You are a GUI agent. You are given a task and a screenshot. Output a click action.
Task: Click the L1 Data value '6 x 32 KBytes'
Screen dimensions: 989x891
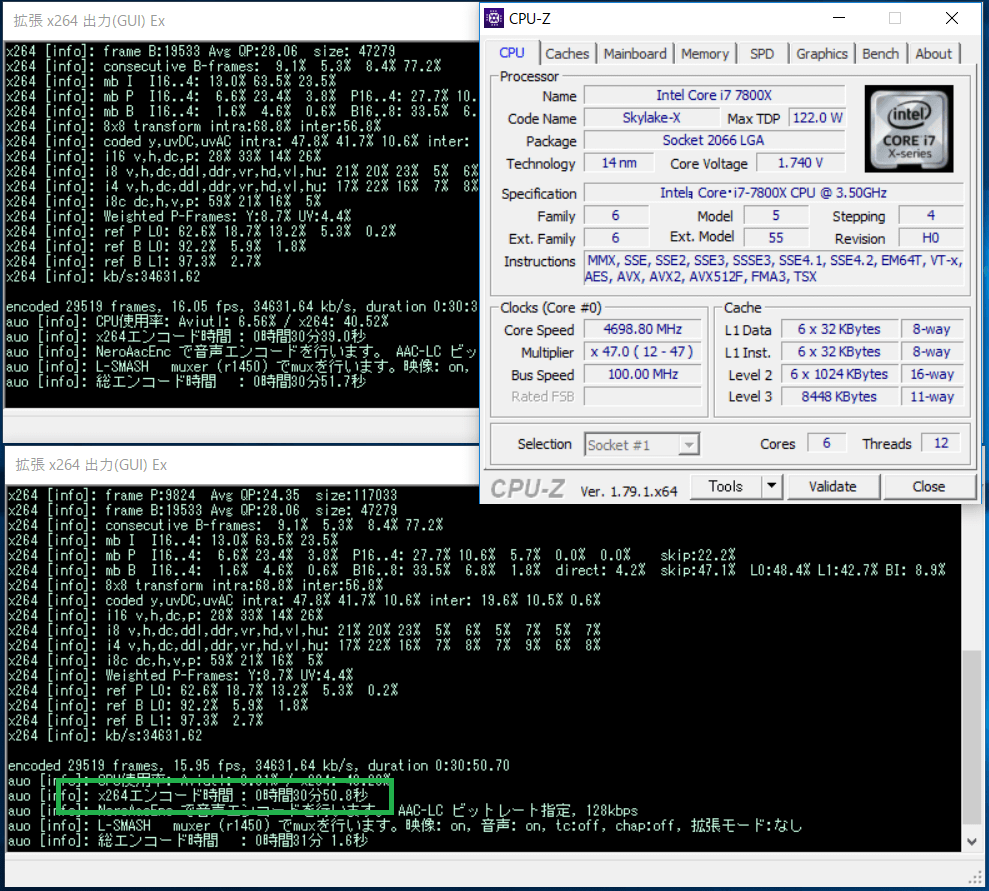839,329
